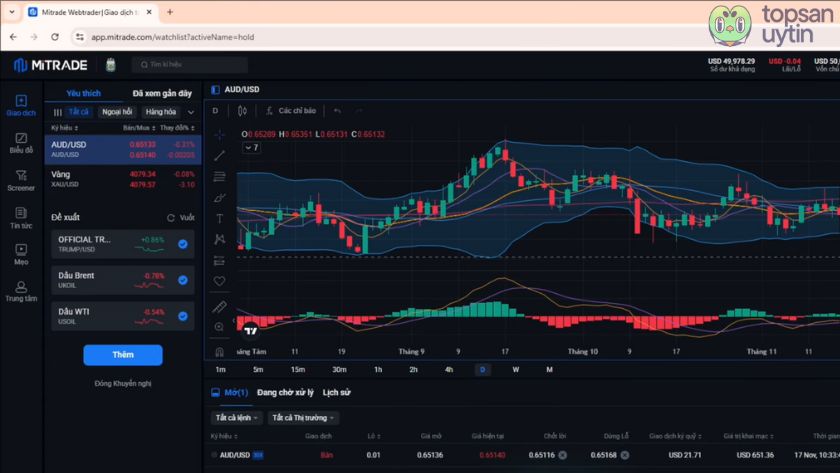Reload the browser page

[55, 37]
